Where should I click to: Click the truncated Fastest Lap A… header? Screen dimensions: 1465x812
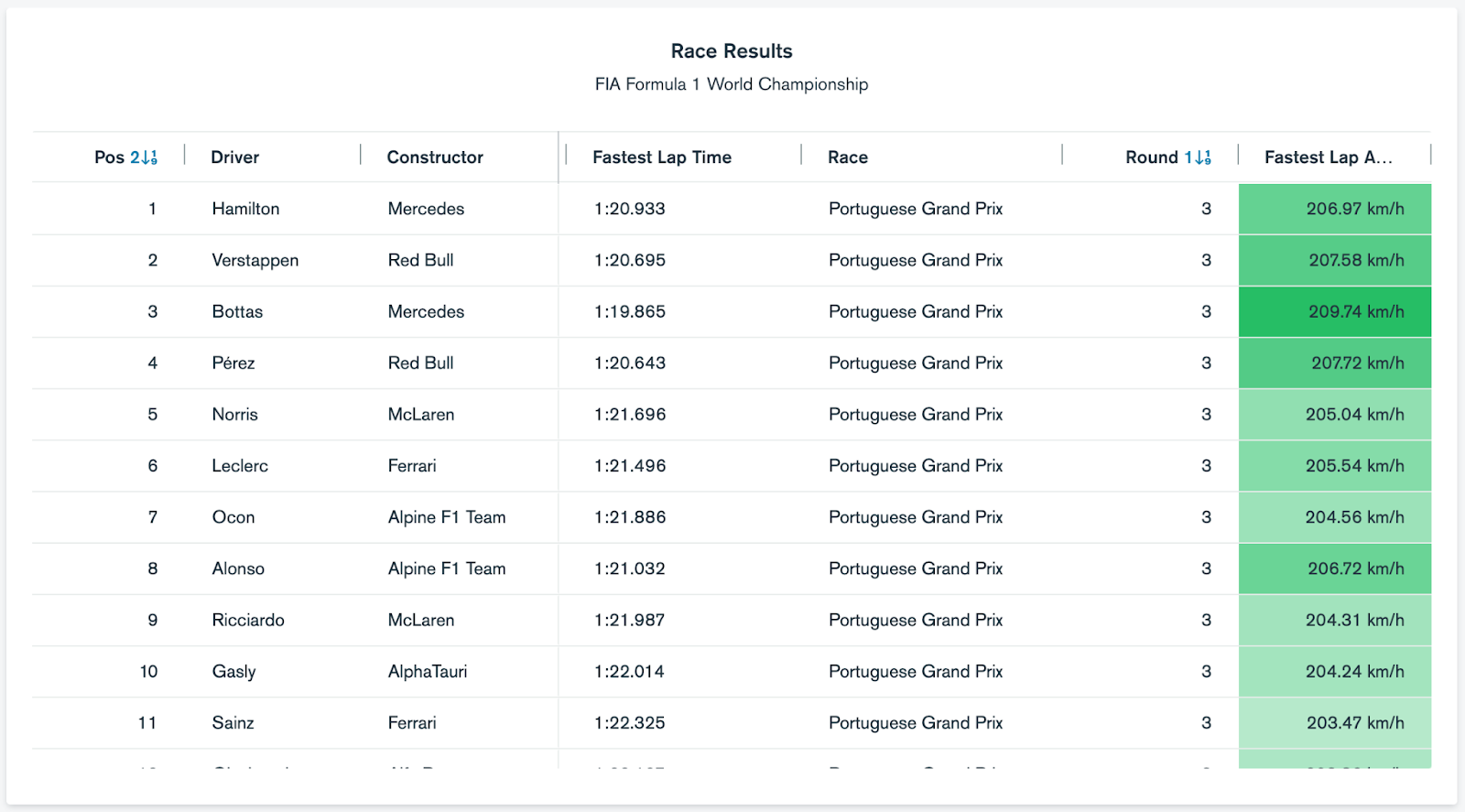point(1328,157)
